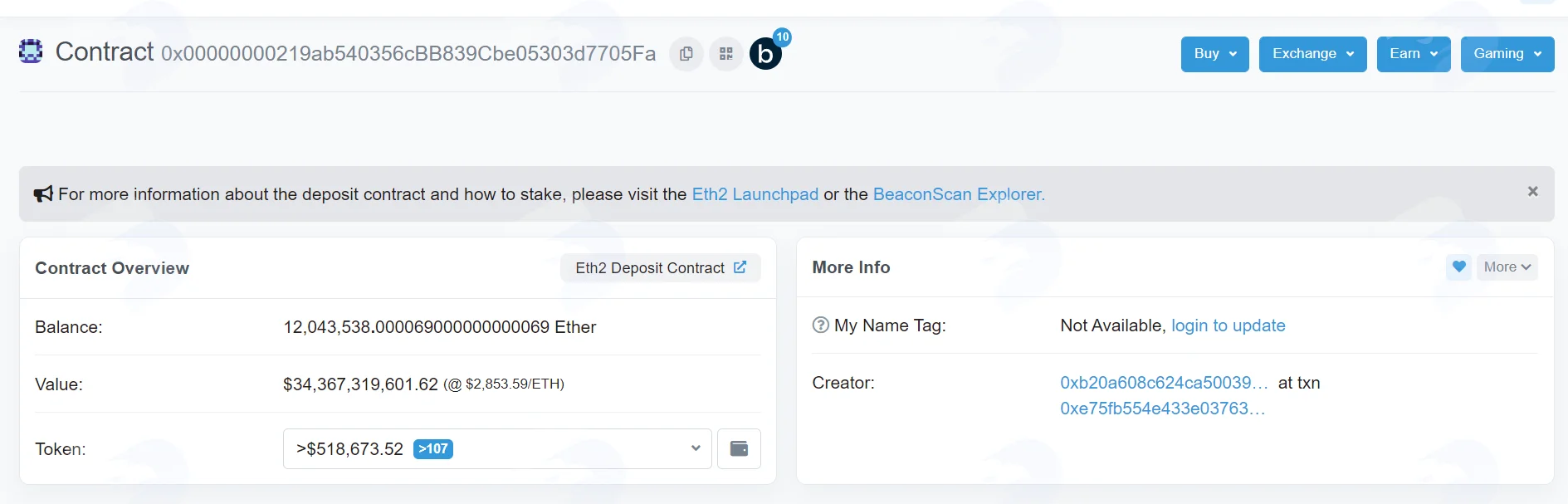The height and width of the screenshot is (504, 1568).
Task: Click the contract identicon avatar
Action: pos(31,51)
